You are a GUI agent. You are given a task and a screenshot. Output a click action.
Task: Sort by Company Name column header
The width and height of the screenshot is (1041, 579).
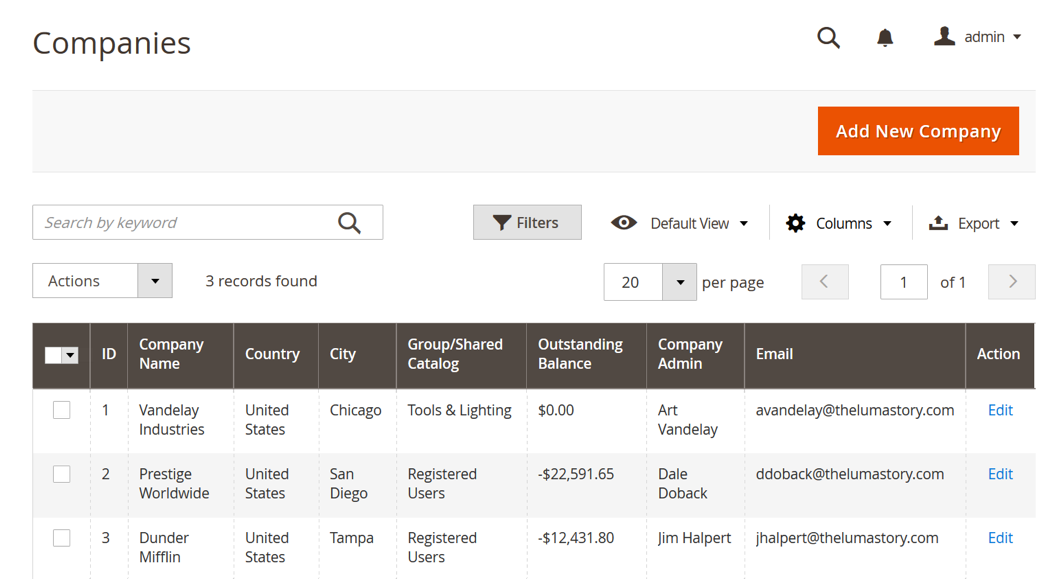(171, 354)
